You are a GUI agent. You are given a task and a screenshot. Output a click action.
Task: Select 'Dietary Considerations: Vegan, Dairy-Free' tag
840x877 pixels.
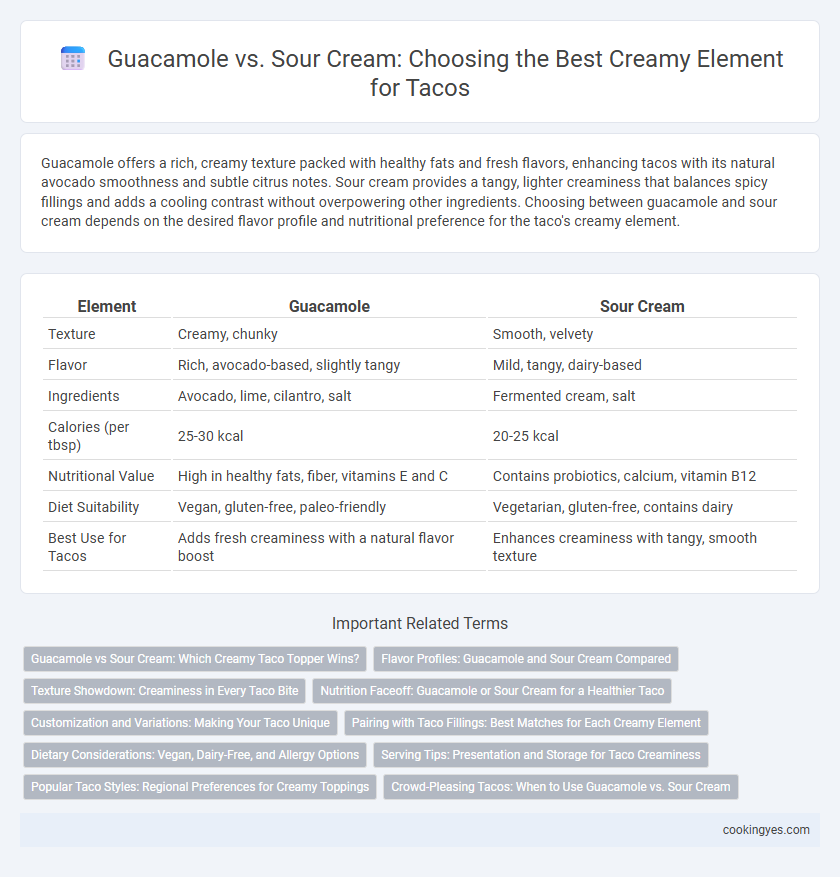point(195,755)
